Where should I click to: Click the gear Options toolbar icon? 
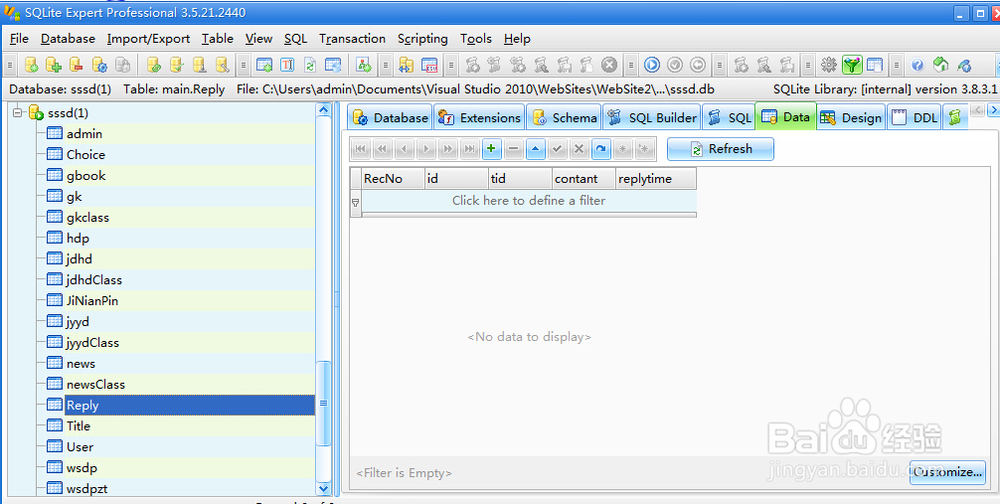(x=828, y=64)
